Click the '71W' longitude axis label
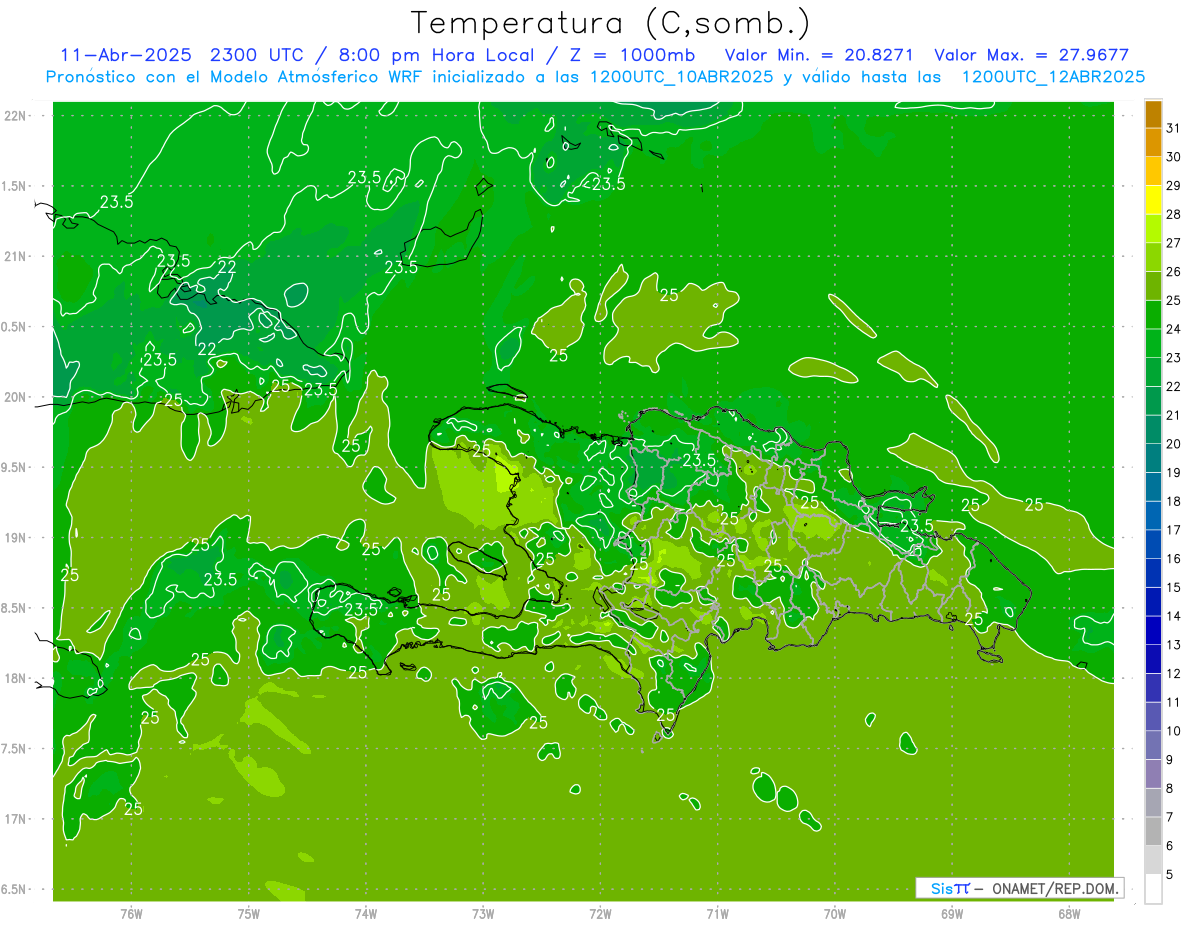The width and height of the screenshot is (1200, 927). click(x=717, y=914)
